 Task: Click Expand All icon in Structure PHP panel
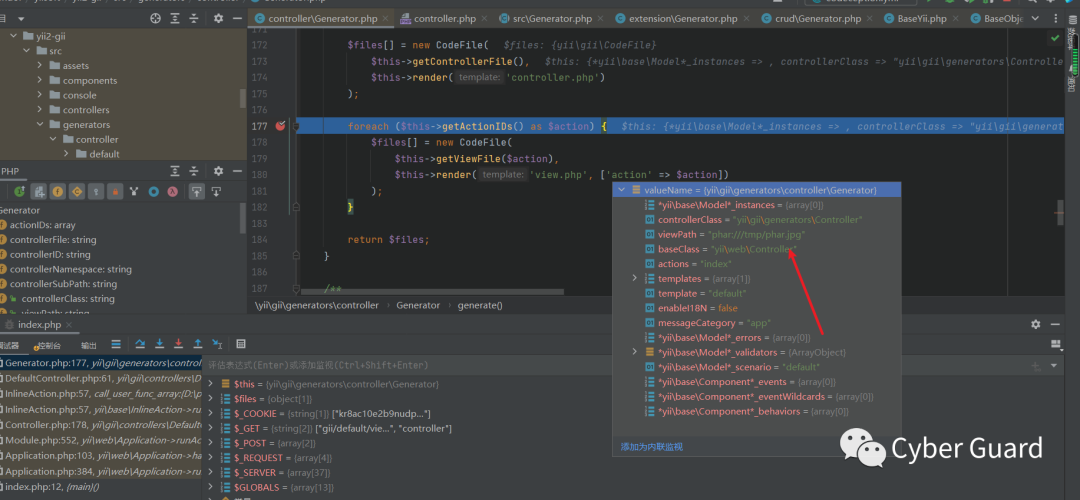click(176, 171)
